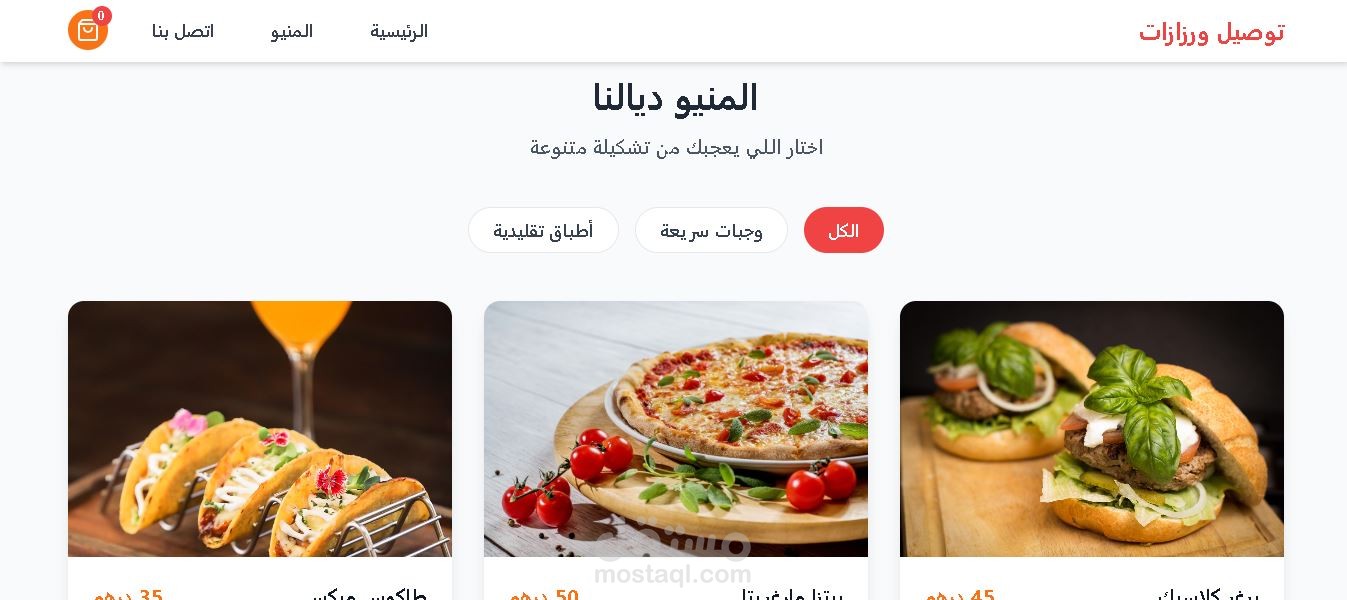The image size is (1347, 600).
Task: Click the طاكوس ميكس item title
Action: pos(370,595)
